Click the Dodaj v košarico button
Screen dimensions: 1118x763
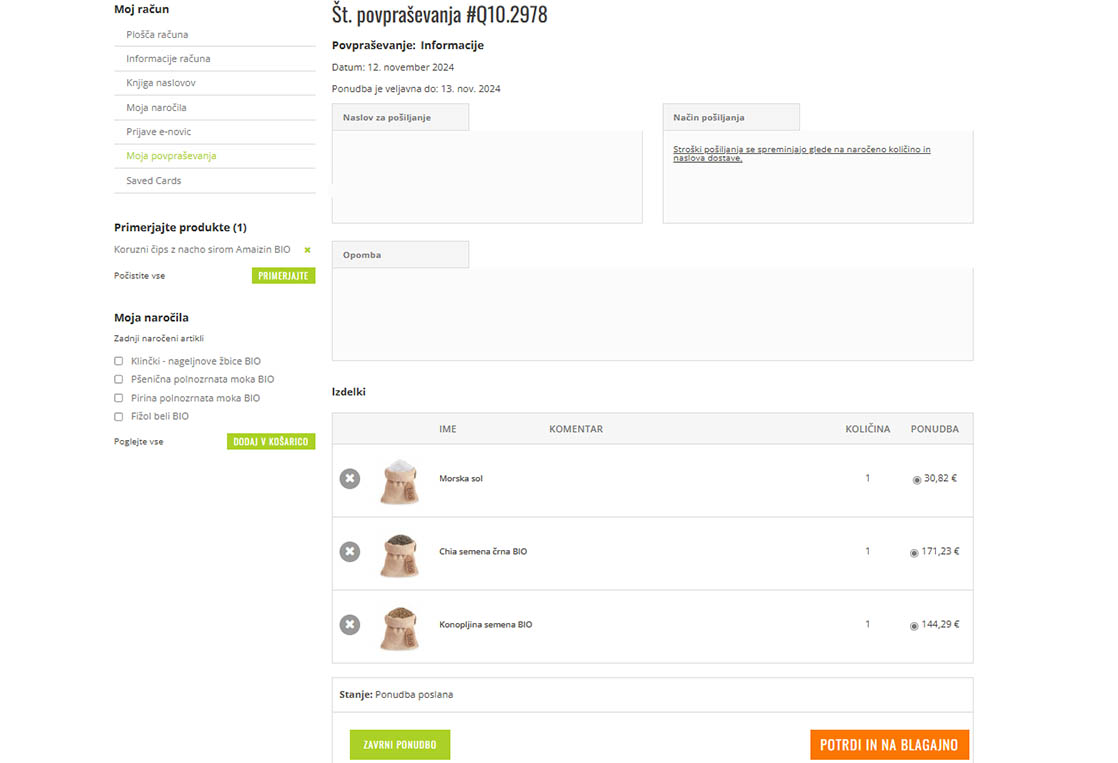[x=270, y=441]
